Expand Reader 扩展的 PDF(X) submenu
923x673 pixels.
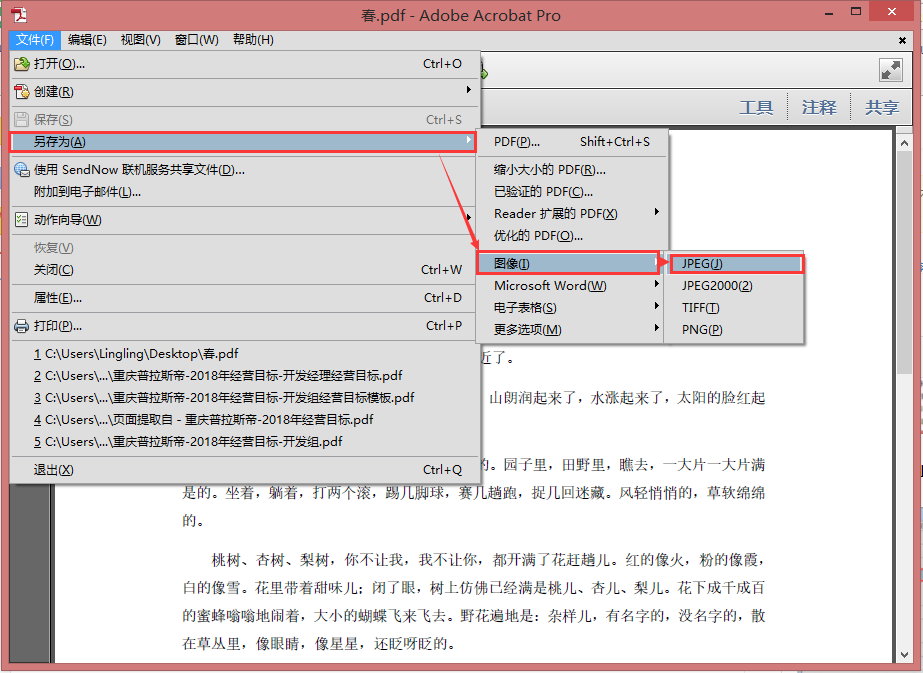point(572,214)
